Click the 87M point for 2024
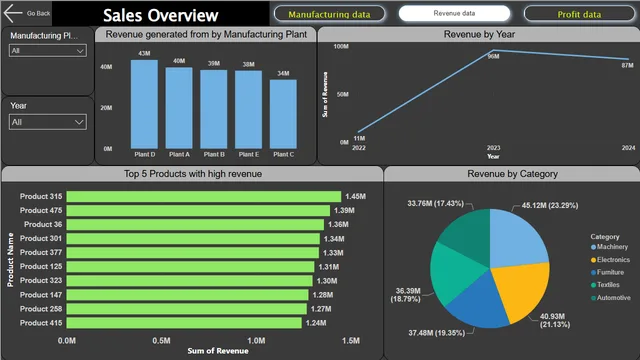This screenshot has height=360, width=640. click(629, 59)
